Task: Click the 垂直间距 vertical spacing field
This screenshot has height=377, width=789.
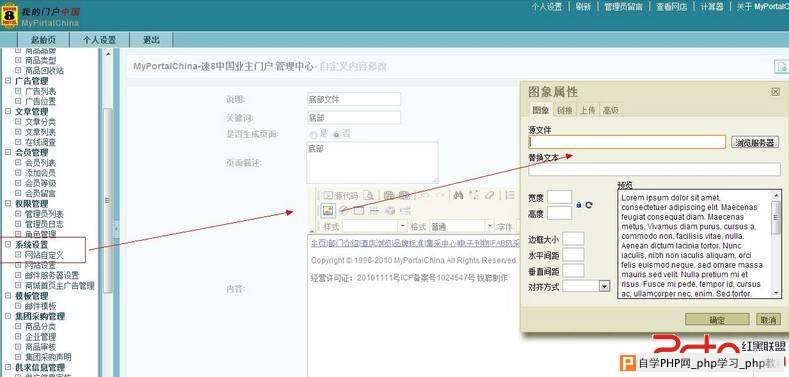Action: click(x=573, y=271)
